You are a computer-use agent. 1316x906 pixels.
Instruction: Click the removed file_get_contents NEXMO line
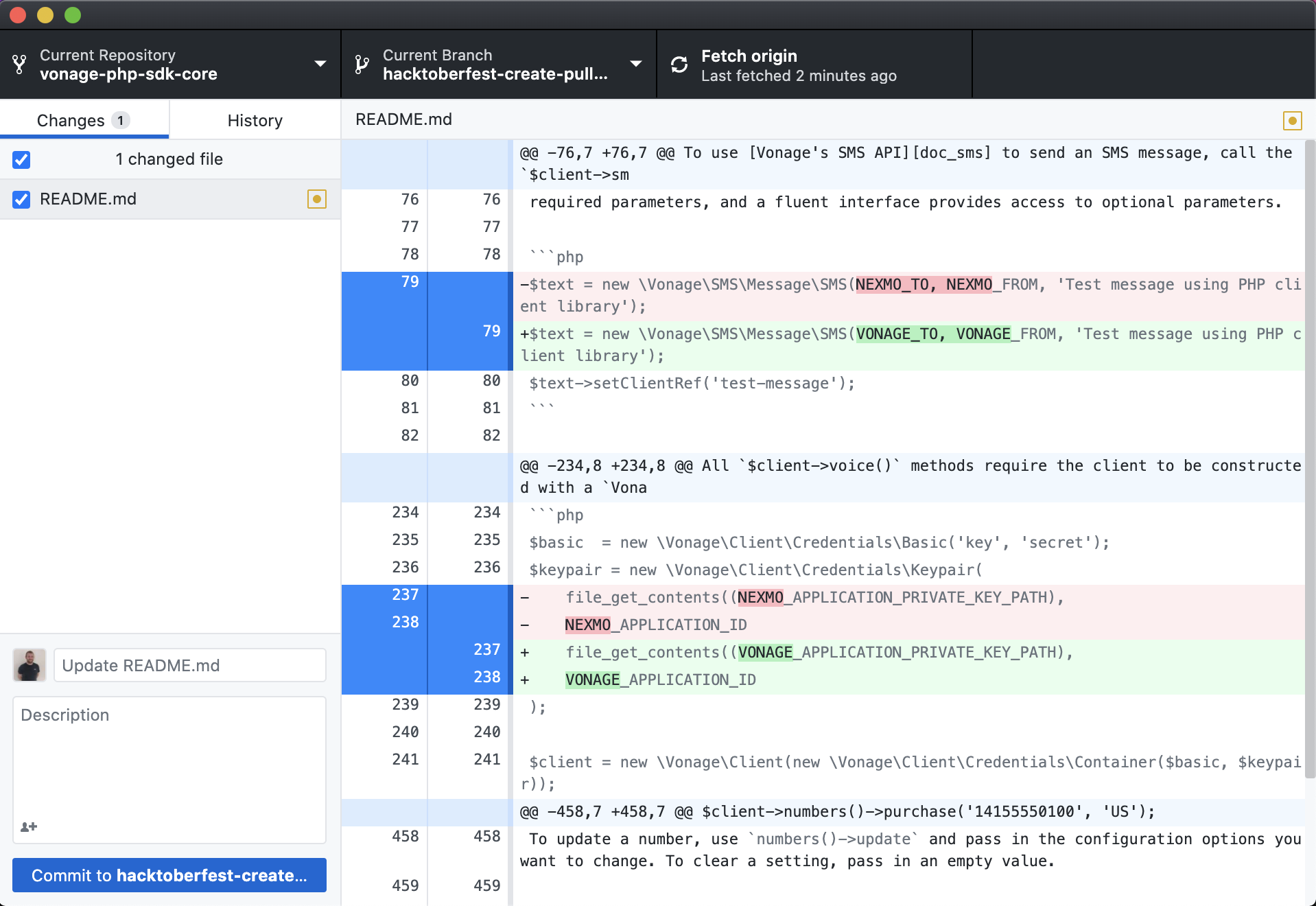pos(908,598)
